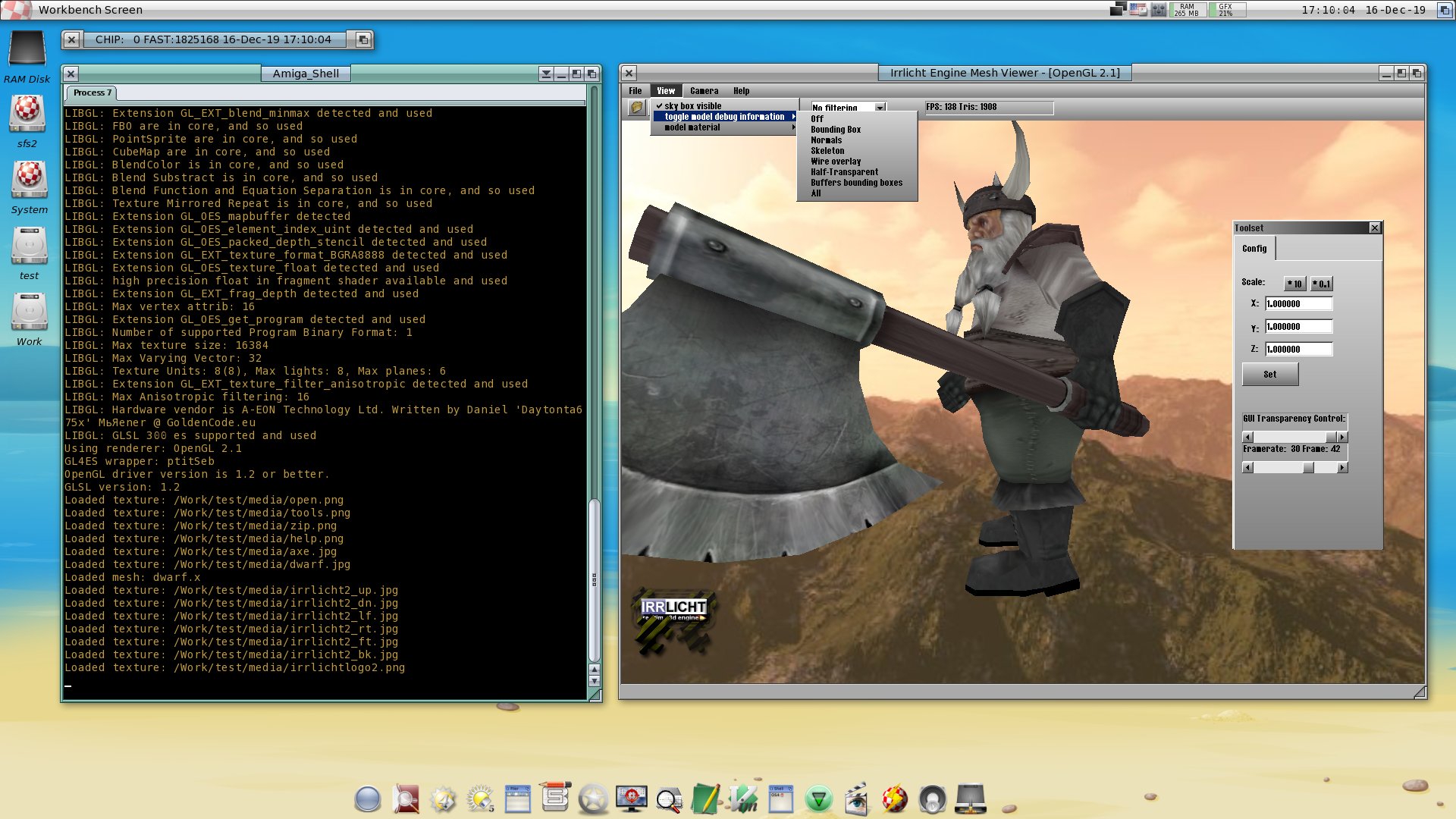Viewport: 1456px width, 819px height.
Task: Click the Framerate slider handle
Action: [1308, 468]
